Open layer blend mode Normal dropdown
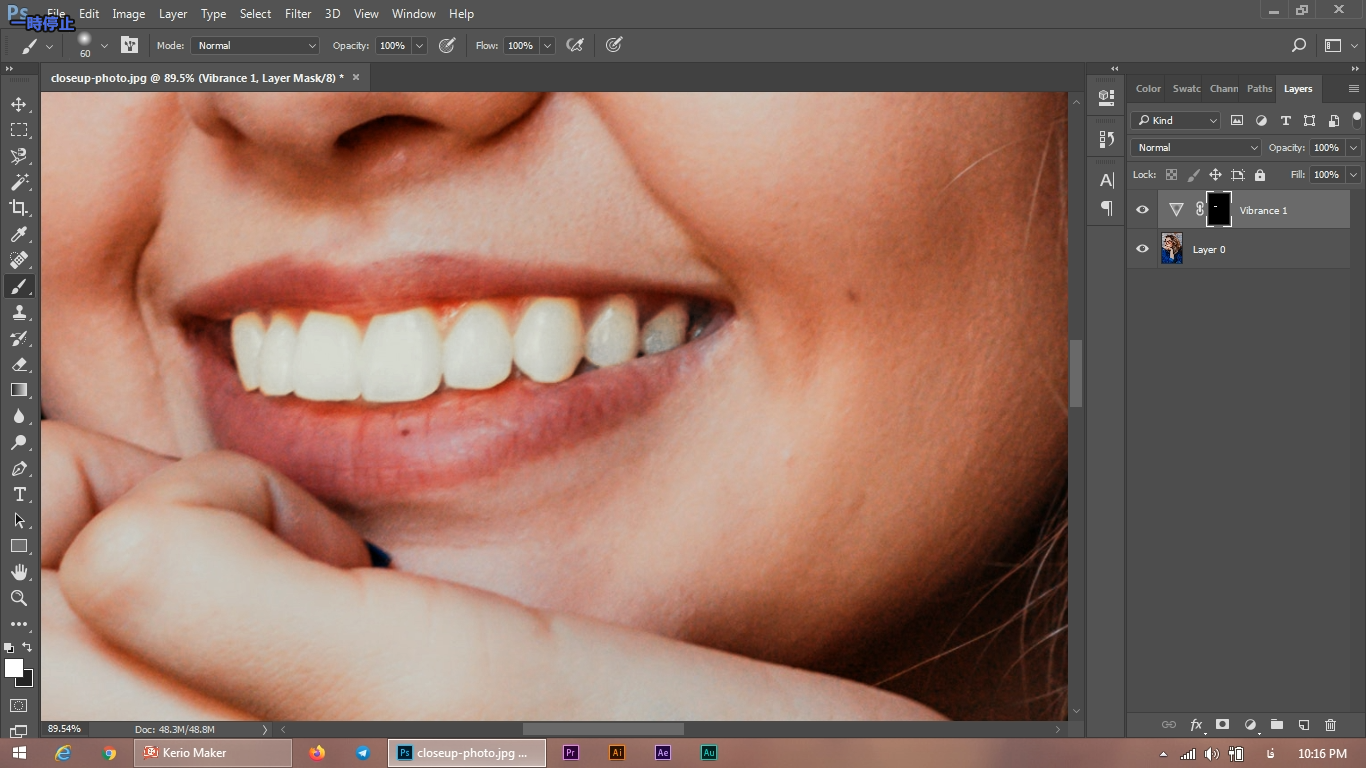Screen dimensions: 1366x768 pyautogui.click(x=1196, y=147)
